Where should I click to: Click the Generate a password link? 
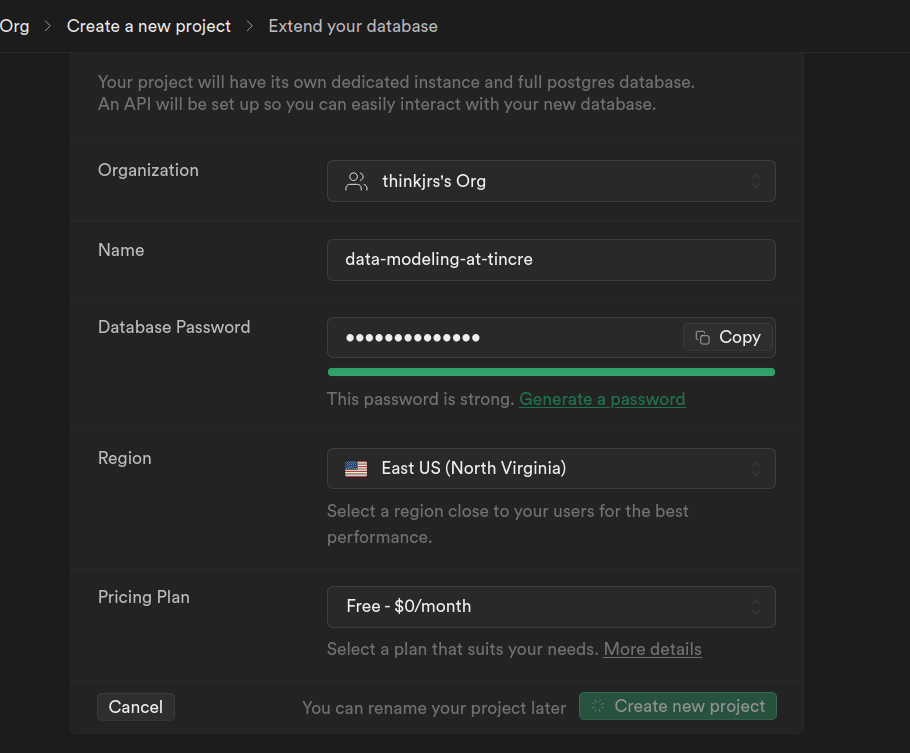click(602, 399)
